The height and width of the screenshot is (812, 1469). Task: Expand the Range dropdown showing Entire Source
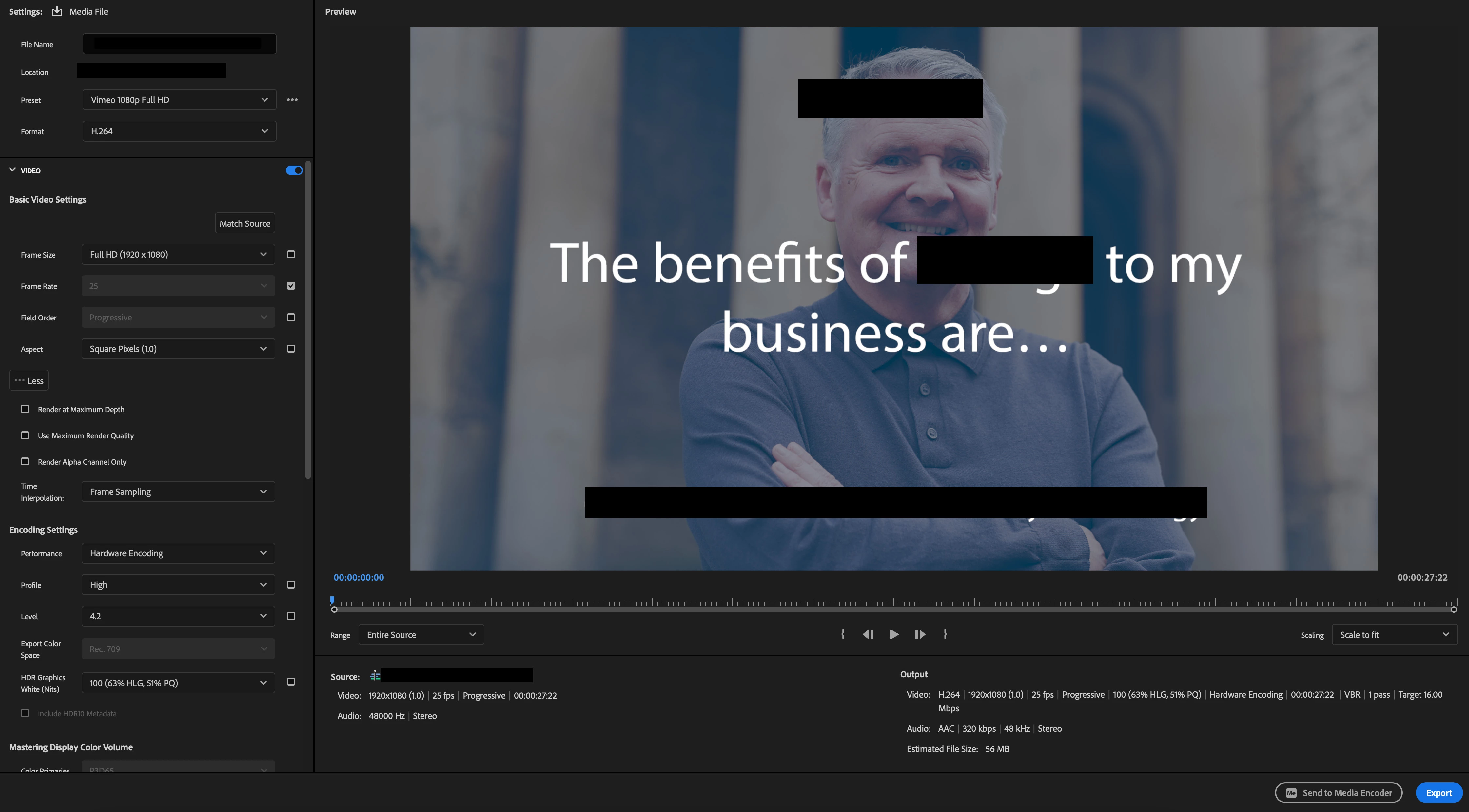[421, 635]
